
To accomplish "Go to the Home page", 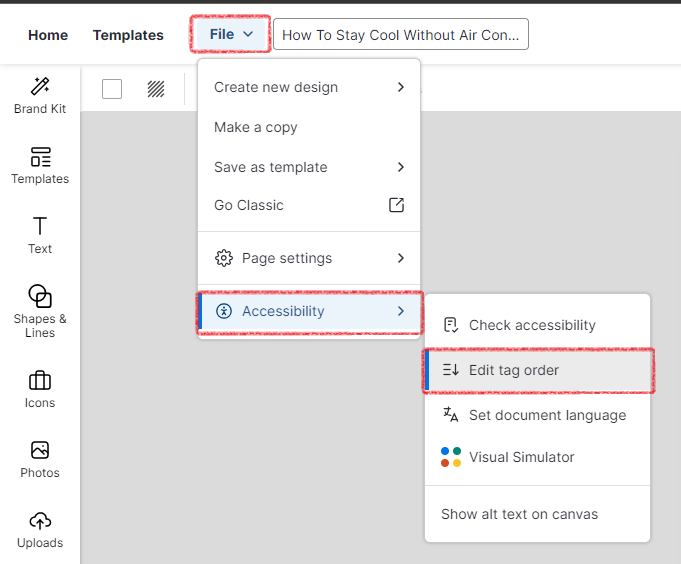I will click(x=48, y=35).
